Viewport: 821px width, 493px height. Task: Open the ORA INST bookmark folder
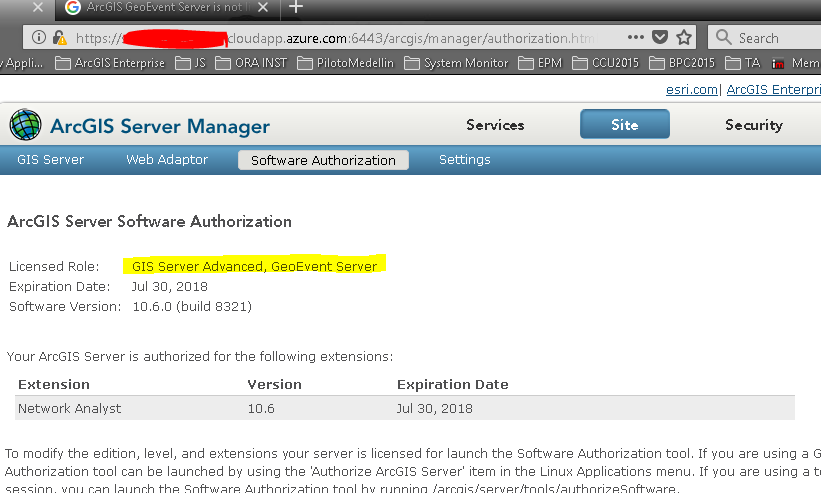click(251, 63)
